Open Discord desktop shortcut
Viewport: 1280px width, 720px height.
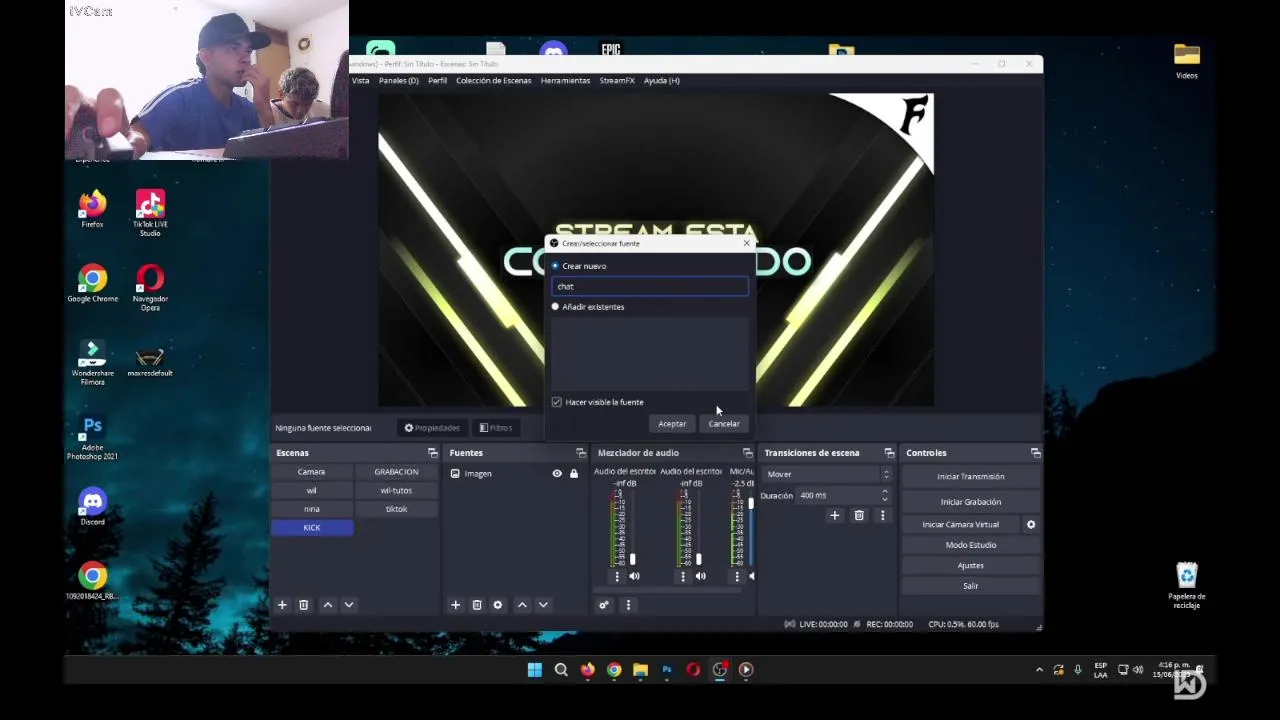[92, 507]
